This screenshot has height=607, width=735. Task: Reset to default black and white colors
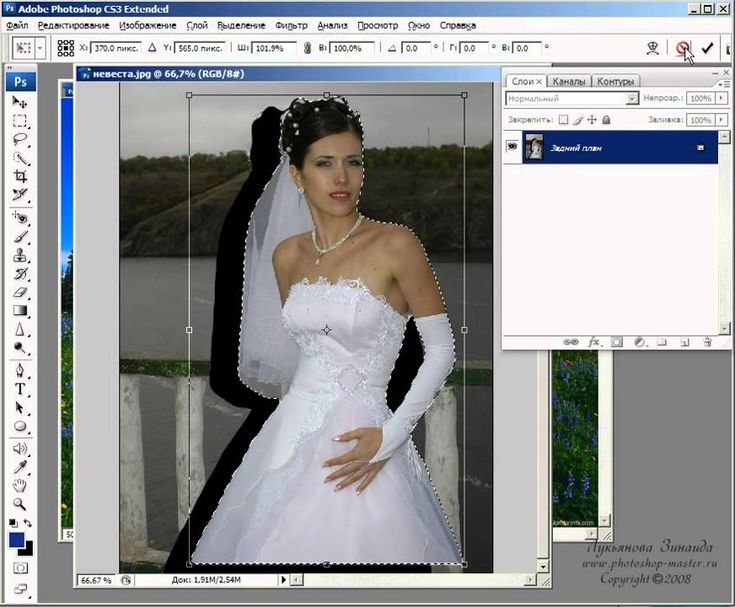[13, 523]
